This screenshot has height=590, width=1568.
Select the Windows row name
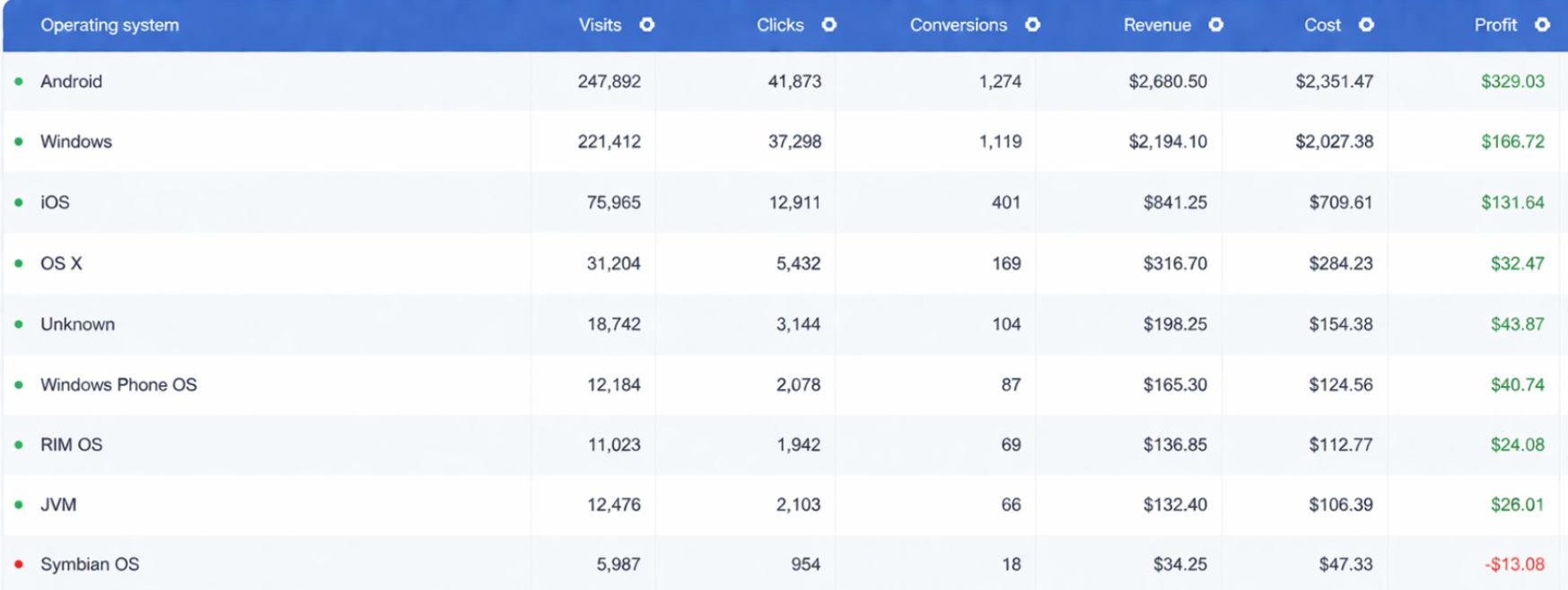point(76,142)
